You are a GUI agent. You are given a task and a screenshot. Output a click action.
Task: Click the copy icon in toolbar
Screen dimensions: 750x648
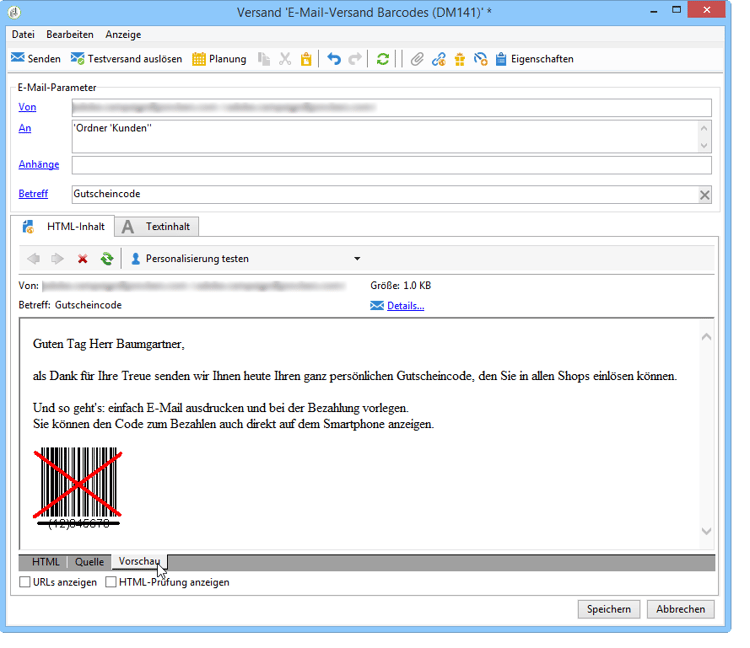coord(264,59)
